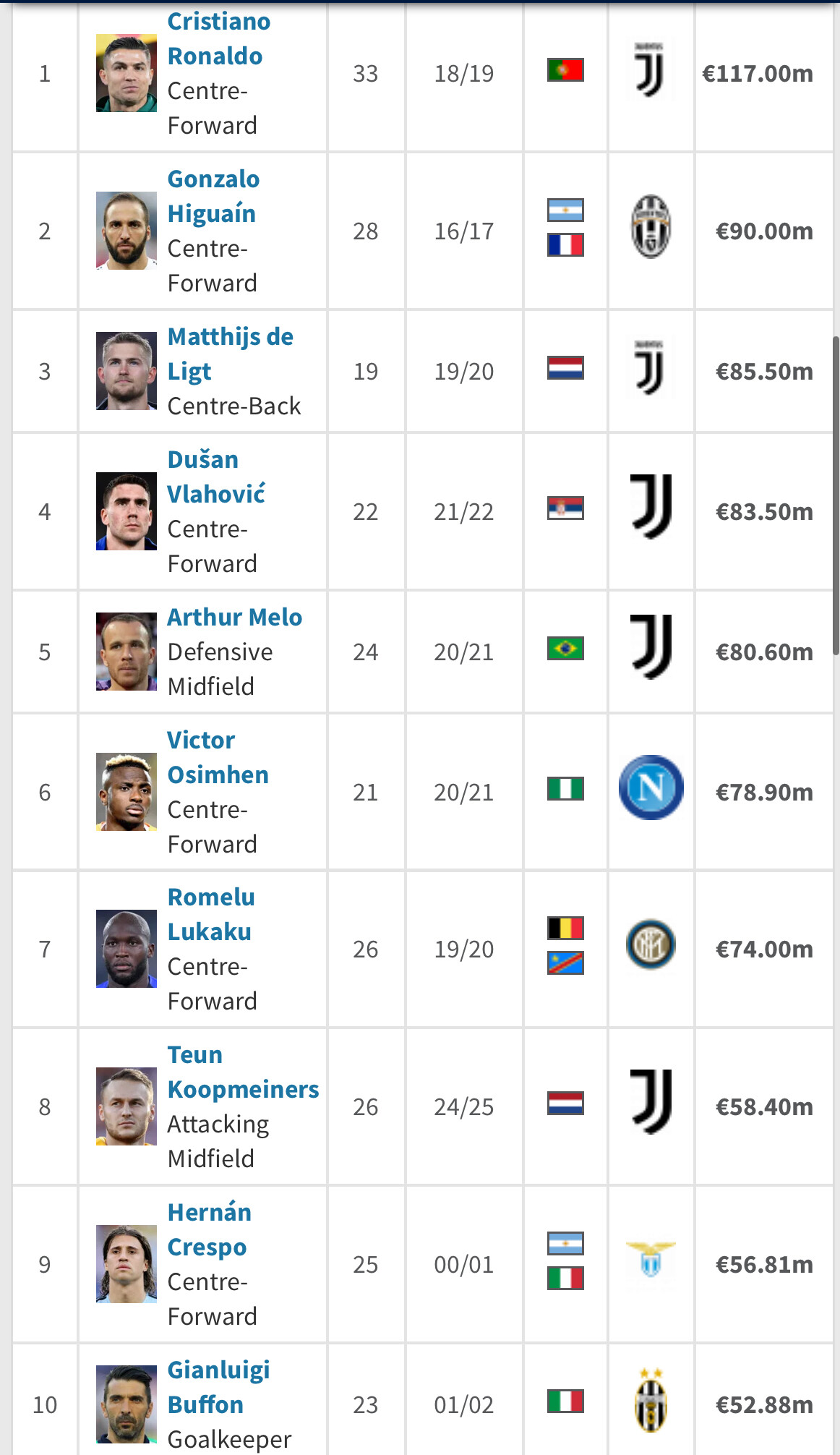Click Dušan Vlahović's portrait thumbnail
Viewport: 840px width, 1455px height.
(127, 511)
